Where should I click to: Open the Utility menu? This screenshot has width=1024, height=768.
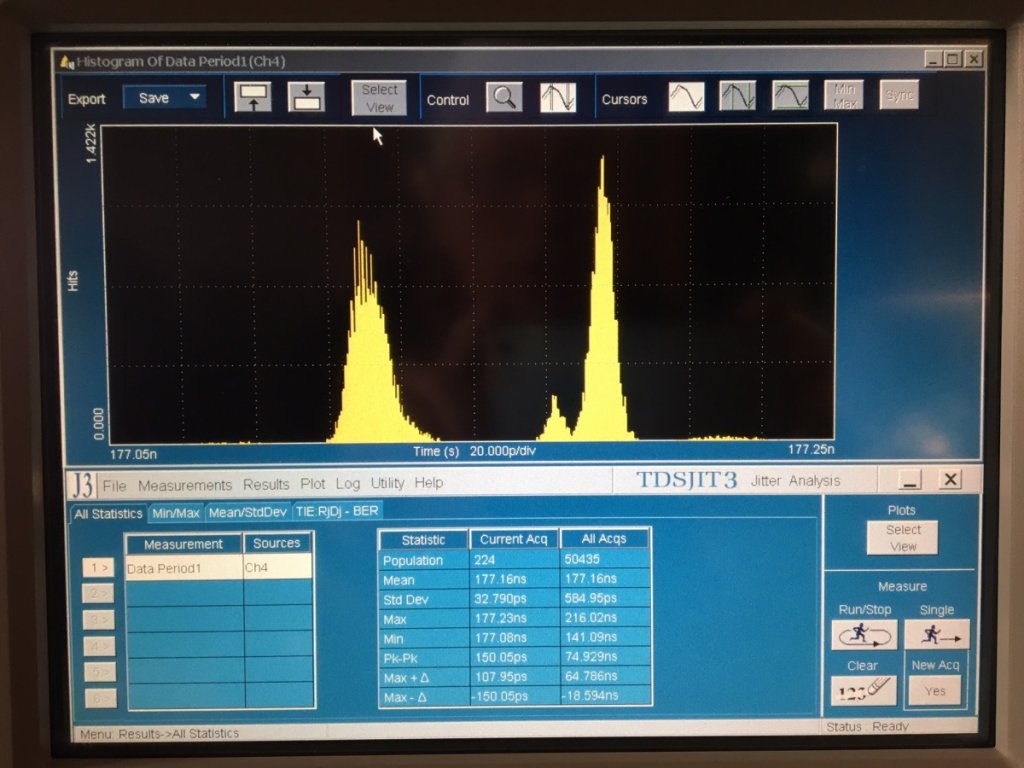[387, 484]
